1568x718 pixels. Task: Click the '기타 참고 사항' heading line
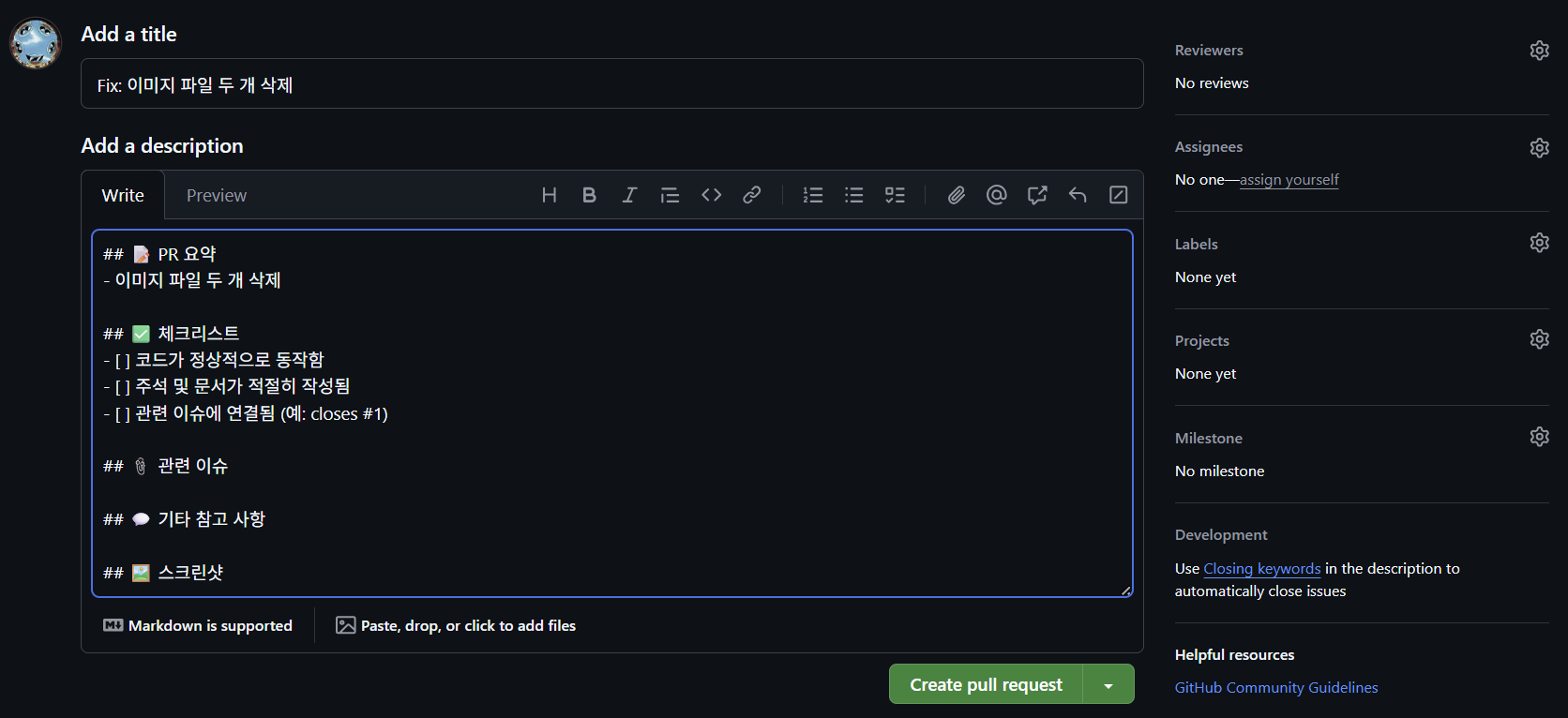tap(184, 519)
